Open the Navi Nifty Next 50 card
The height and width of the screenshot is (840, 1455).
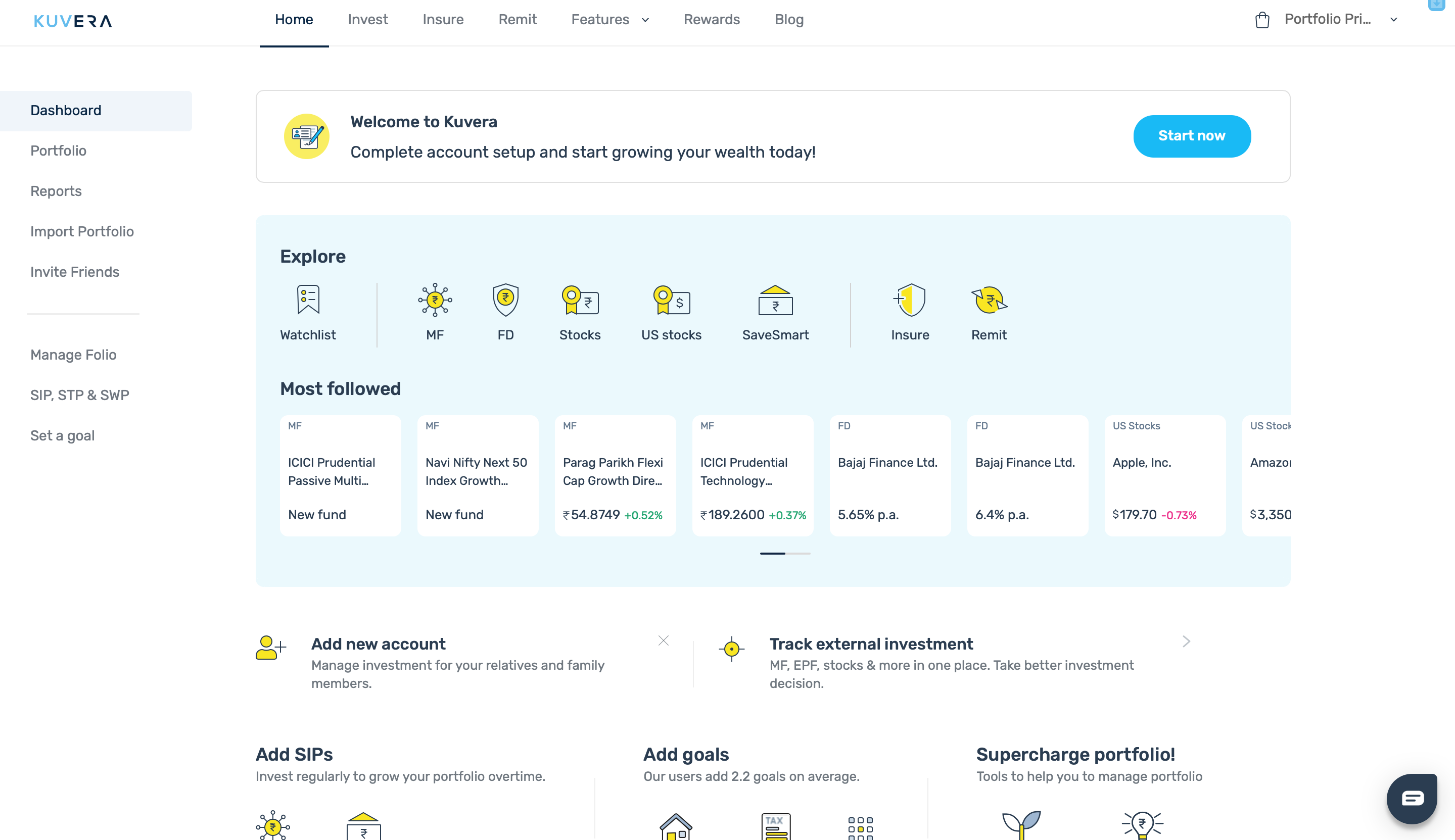pyautogui.click(x=478, y=475)
